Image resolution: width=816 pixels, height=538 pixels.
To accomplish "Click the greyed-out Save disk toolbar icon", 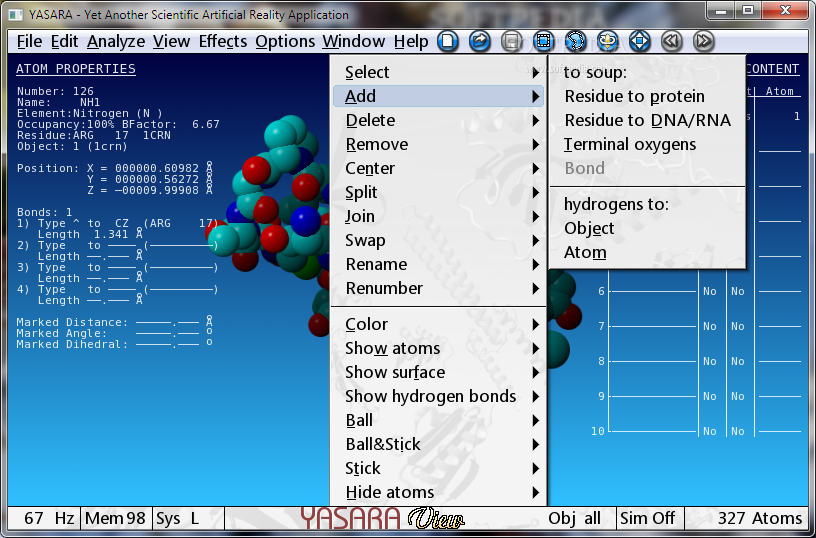I will [x=512, y=41].
